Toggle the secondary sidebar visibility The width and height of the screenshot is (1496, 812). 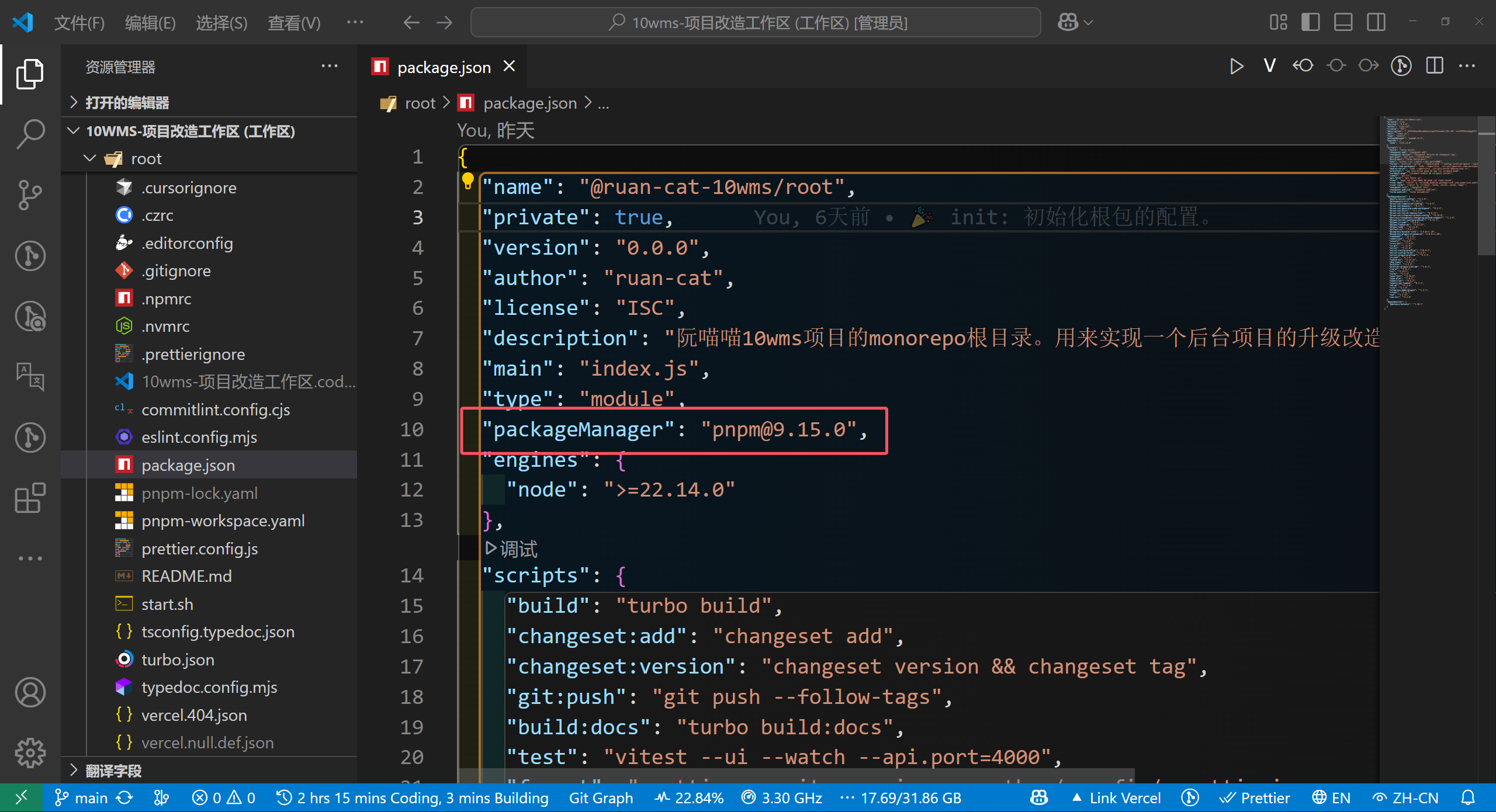point(1376,22)
